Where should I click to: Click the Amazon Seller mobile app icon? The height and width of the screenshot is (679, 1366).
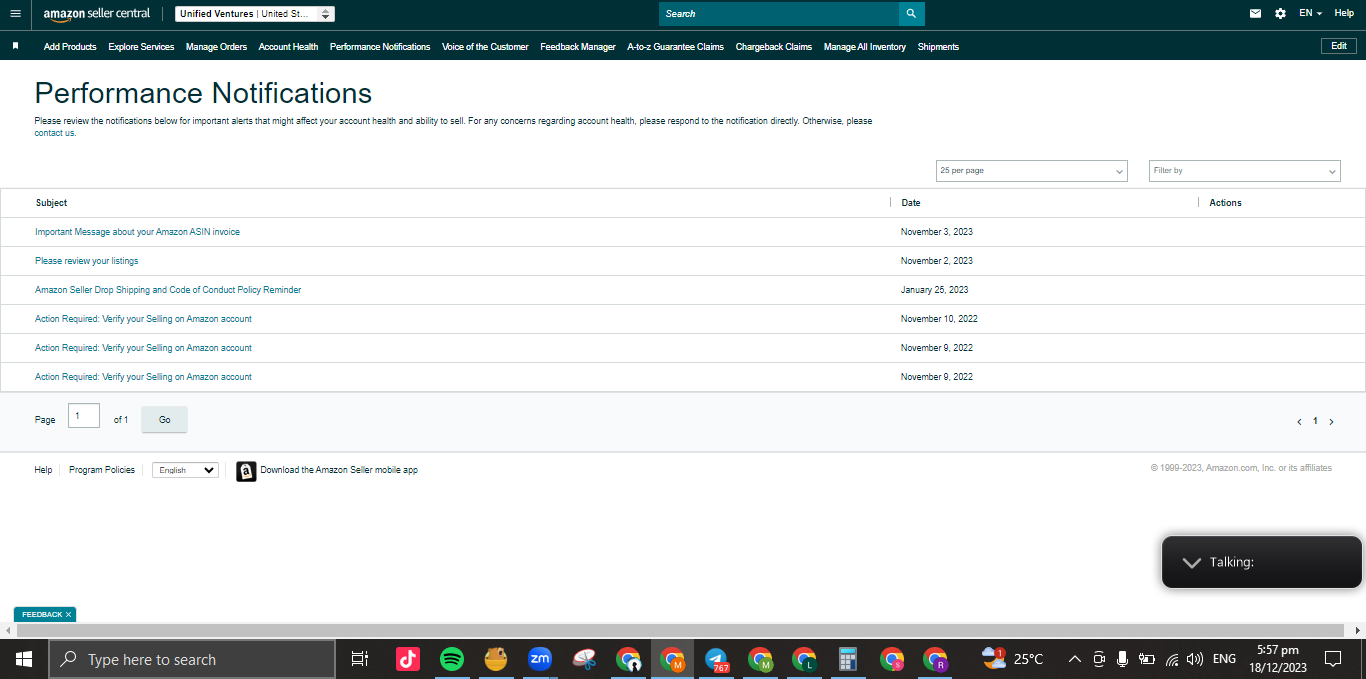[x=246, y=471]
